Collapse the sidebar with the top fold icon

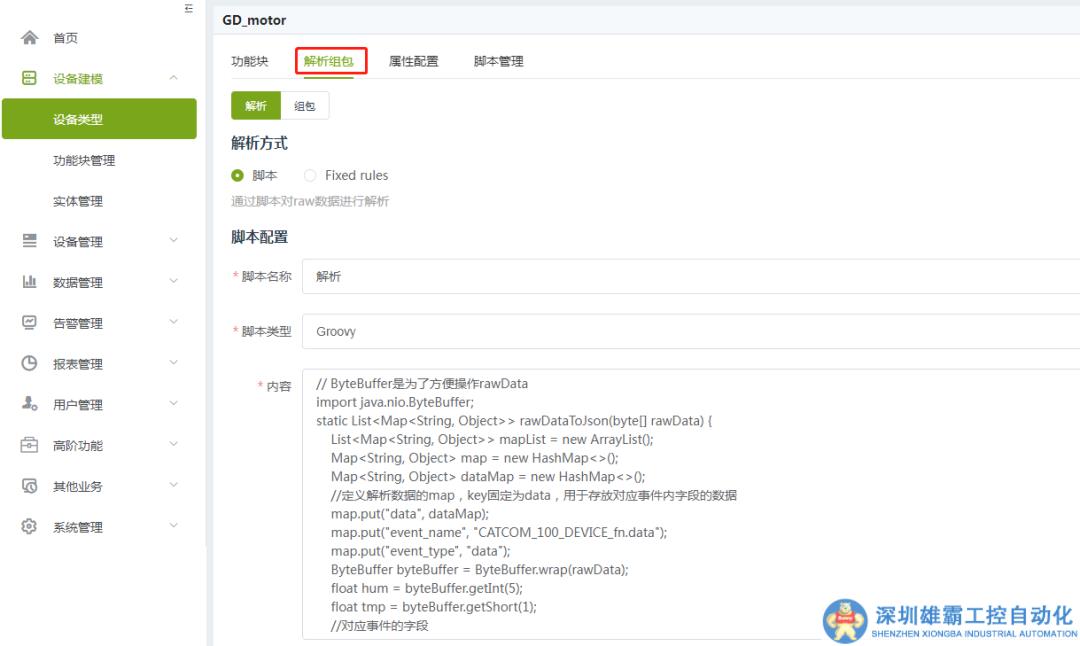tap(188, 9)
